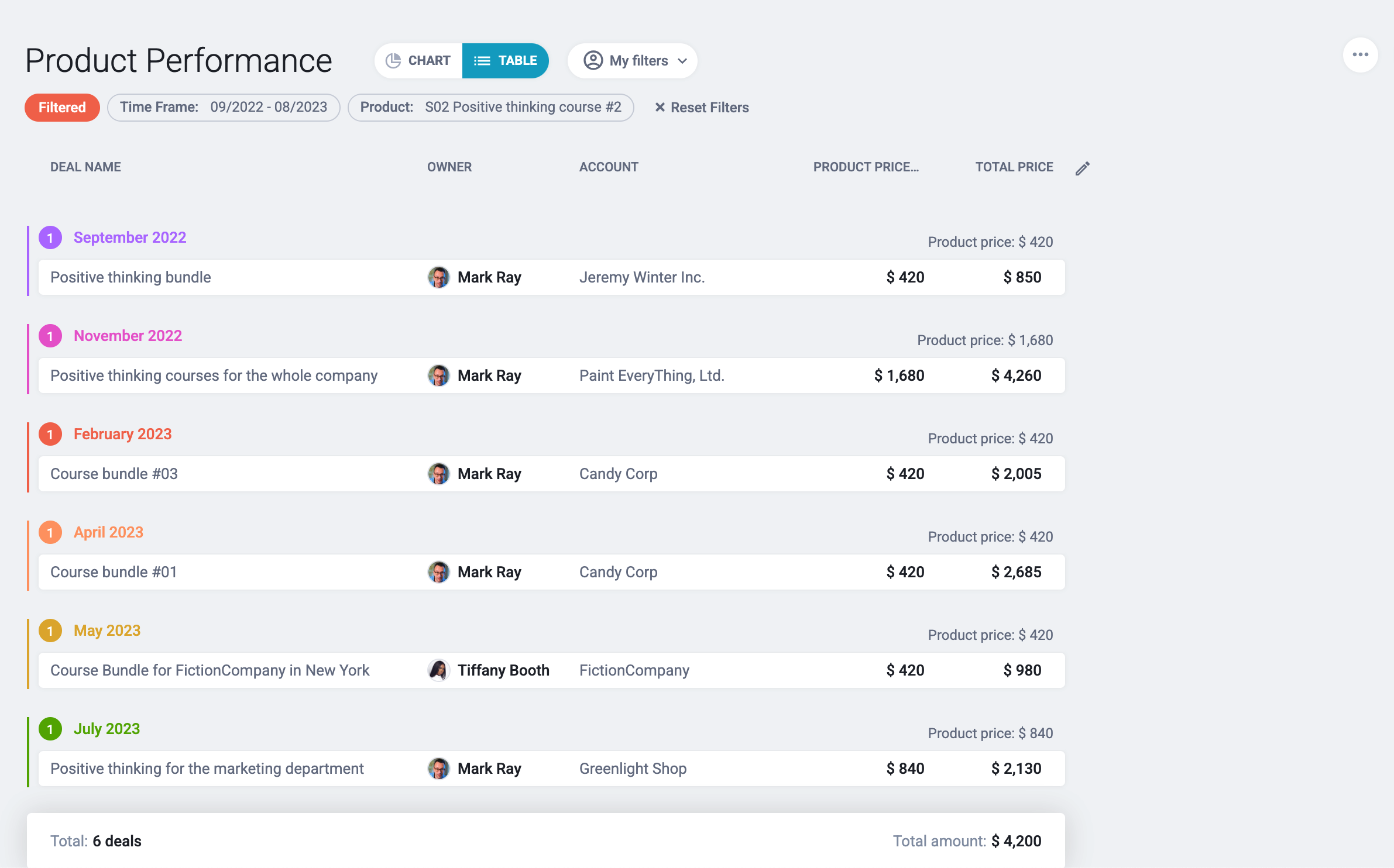The height and width of the screenshot is (868, 1394).
Task: Click the X icon beside Reset Filters
Action: coord(660,108)
